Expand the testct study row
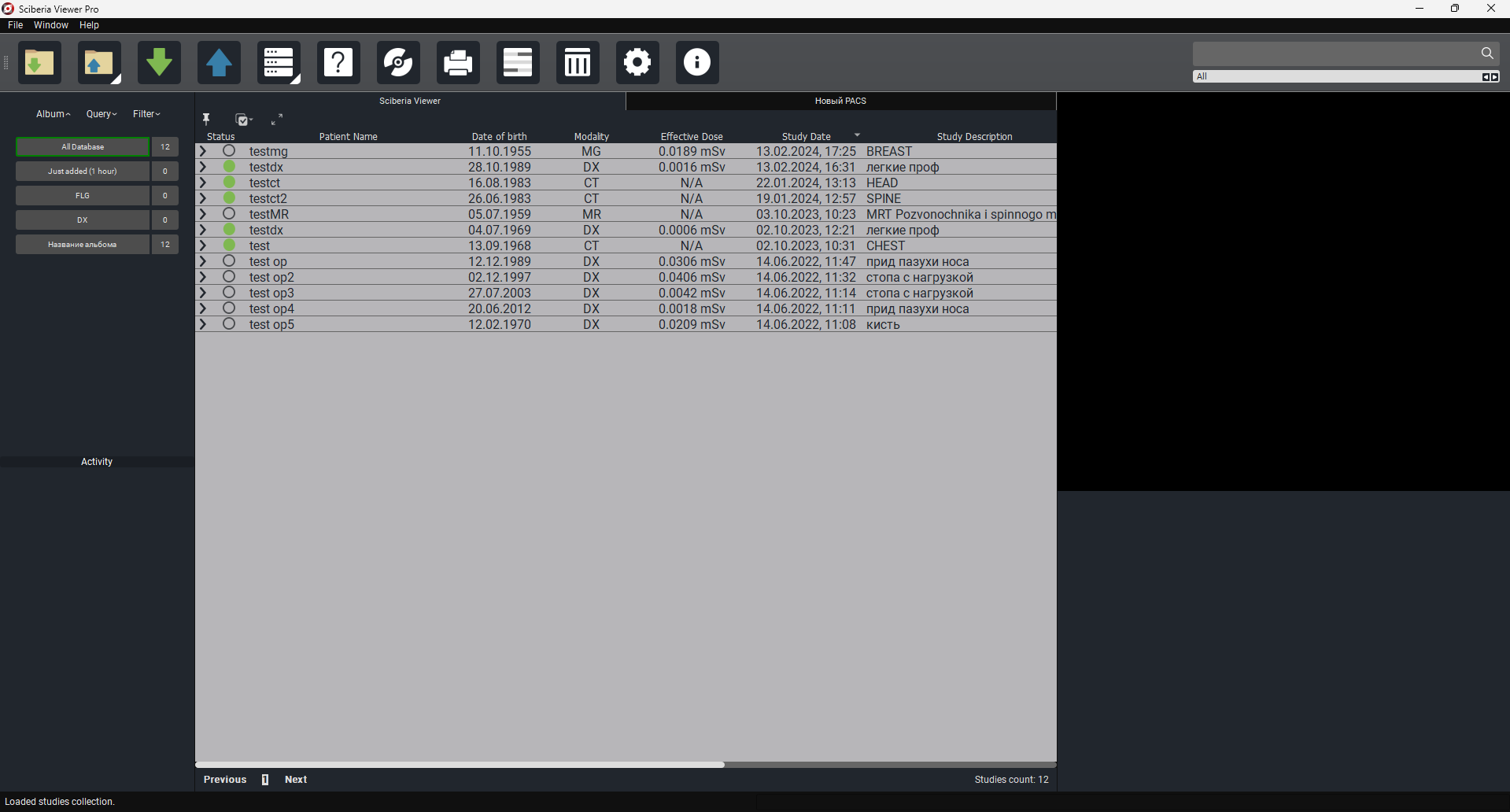Image resolution: width=1510 pixels, height=812 pixels. (x=203, y=183)
